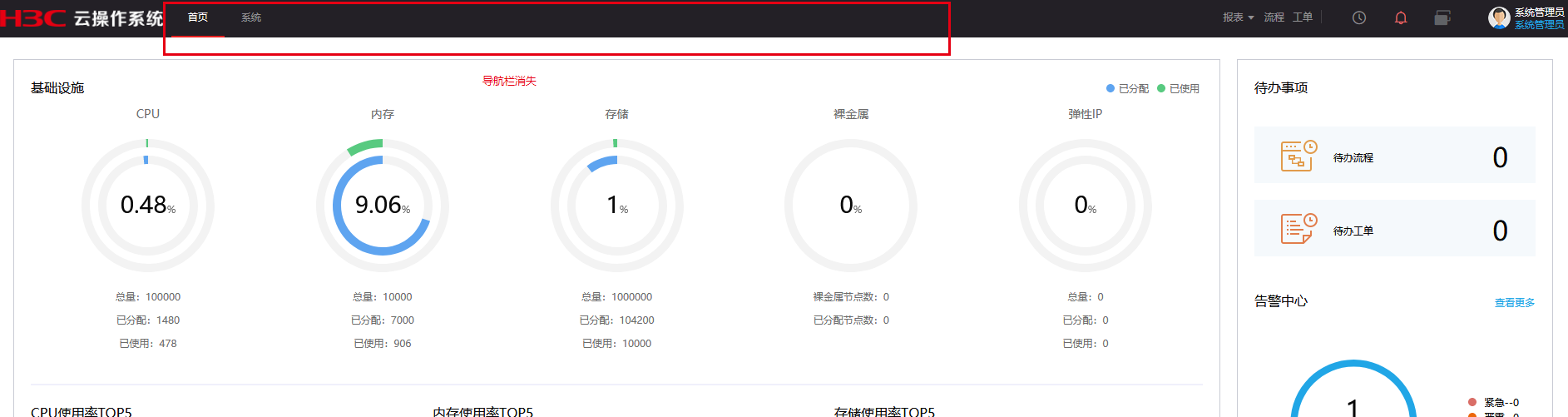Click the 存储使用率TOP5 heading
Screen dimensions: 1568x417
pyautogui.click(x=884, y=411)
